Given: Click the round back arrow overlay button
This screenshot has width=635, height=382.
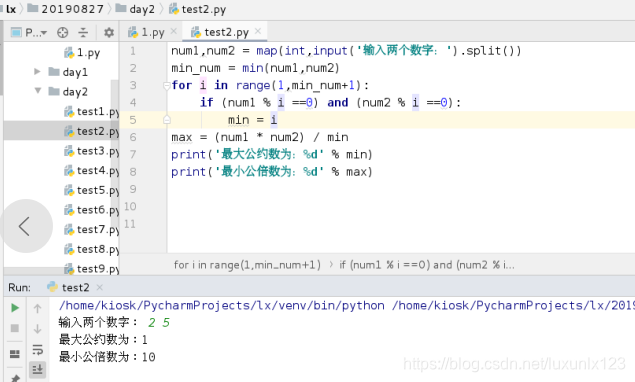Looking at the screenshot, I should coord(26,226).
